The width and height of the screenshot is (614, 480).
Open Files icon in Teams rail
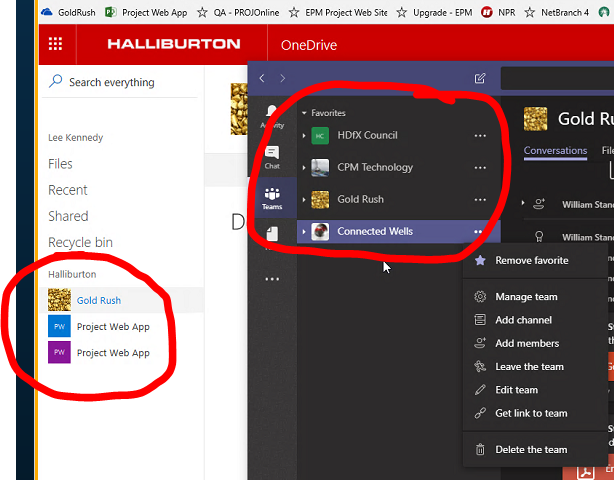point(272,234)
